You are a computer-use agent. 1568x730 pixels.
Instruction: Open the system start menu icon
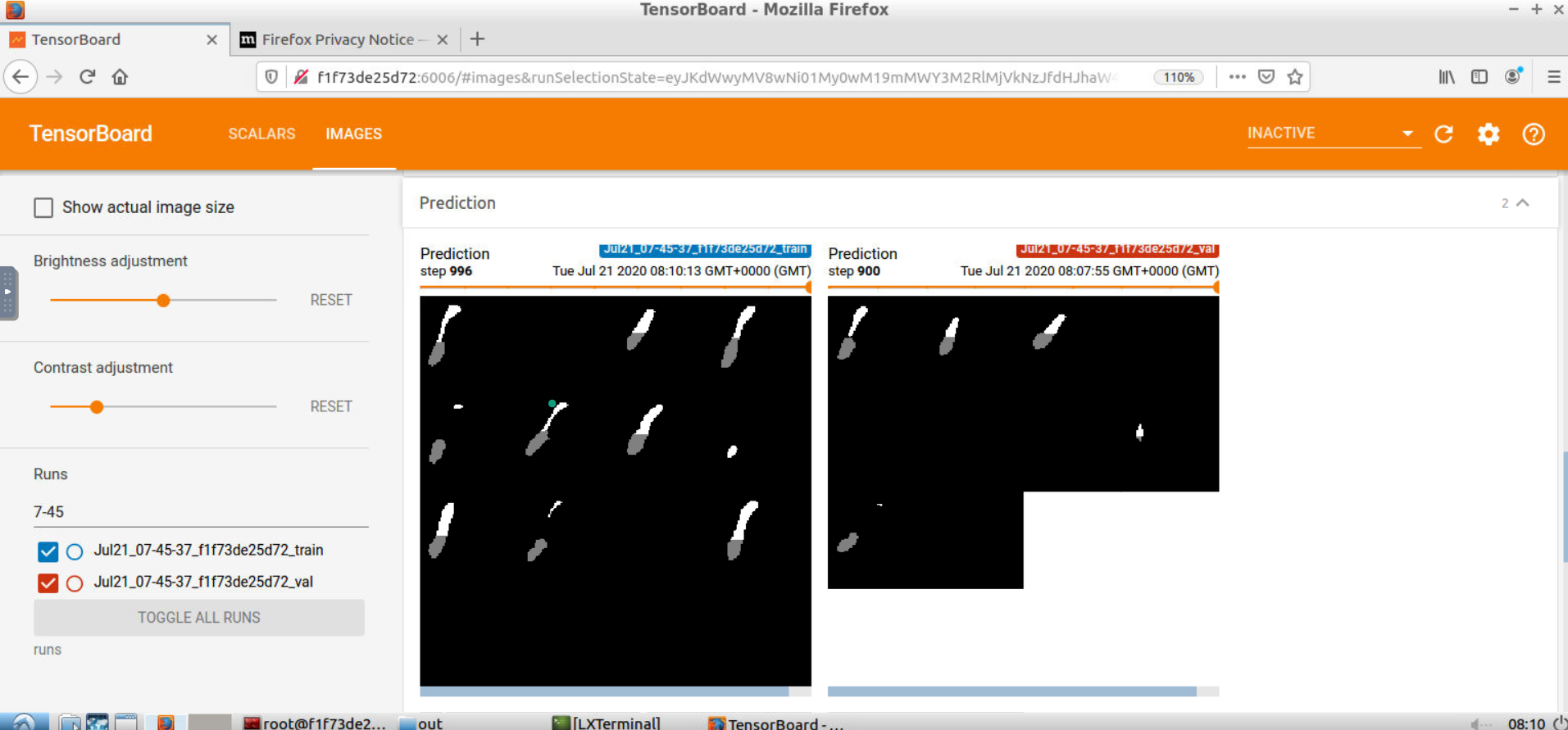24,723
